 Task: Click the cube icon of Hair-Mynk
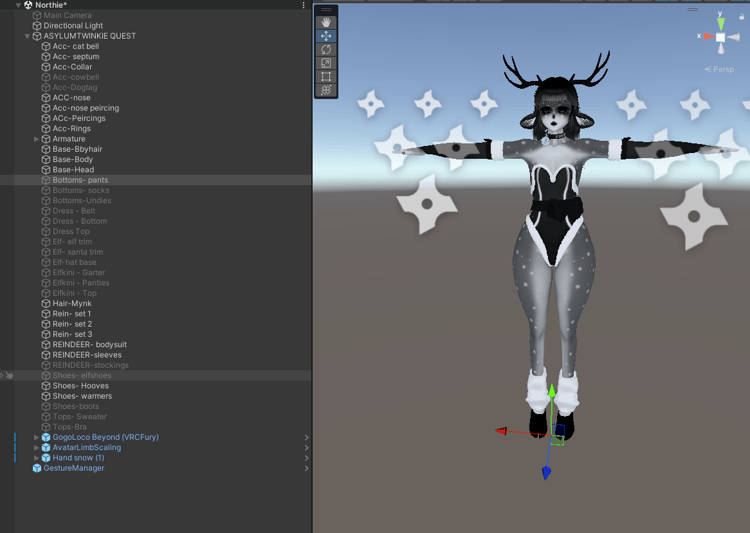click(x=46, y=304)
